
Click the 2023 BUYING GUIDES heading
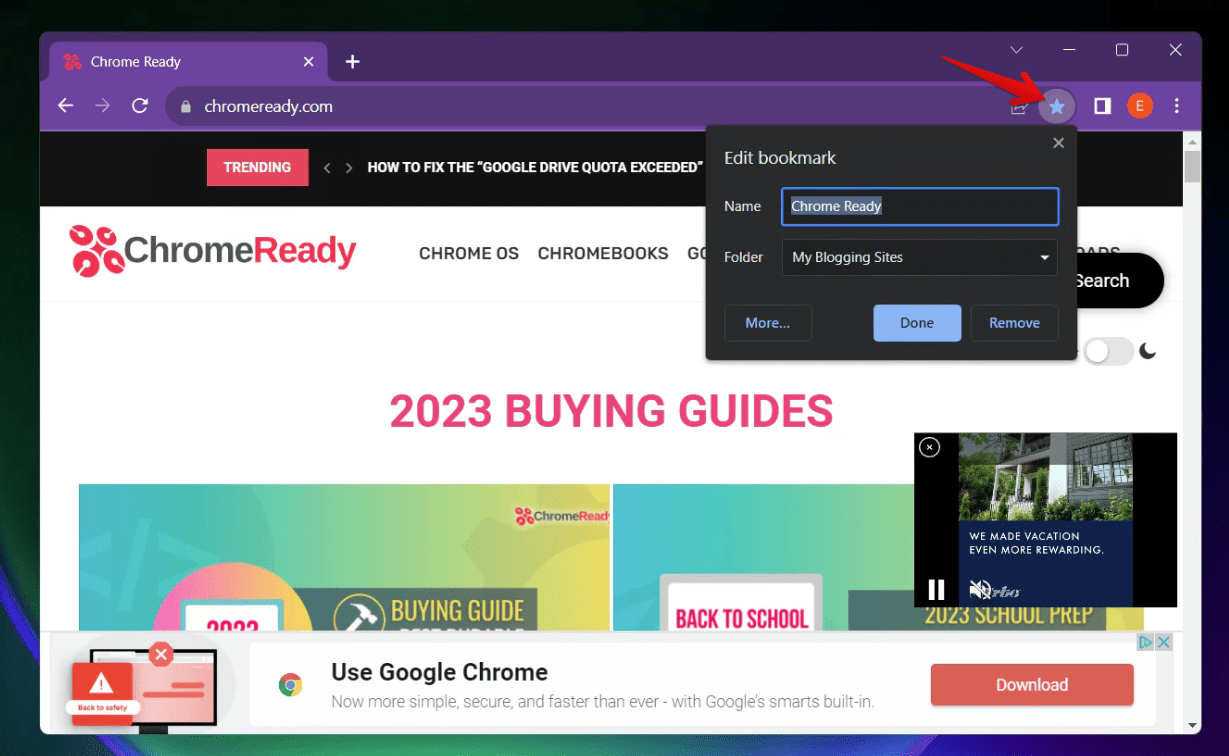click(x=611, y=411)
